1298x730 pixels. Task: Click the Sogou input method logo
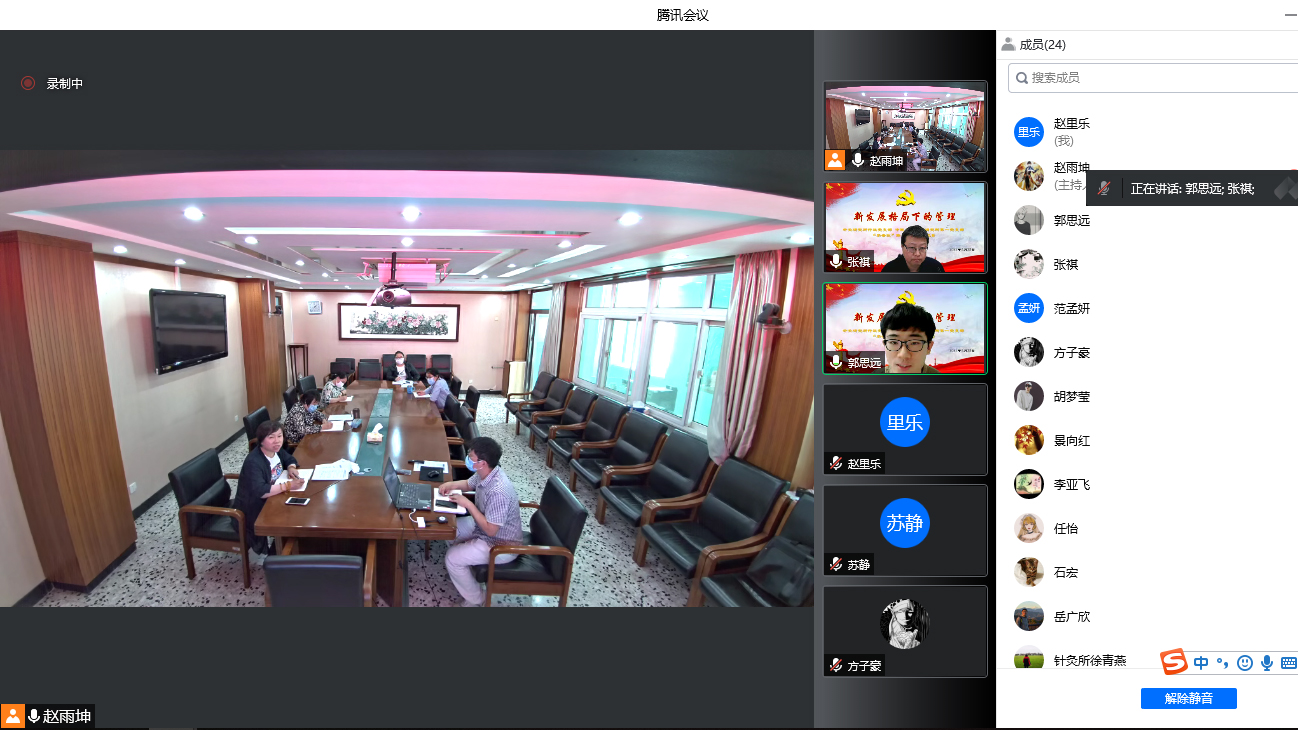pyautogui.click(x=1173, y=662)
